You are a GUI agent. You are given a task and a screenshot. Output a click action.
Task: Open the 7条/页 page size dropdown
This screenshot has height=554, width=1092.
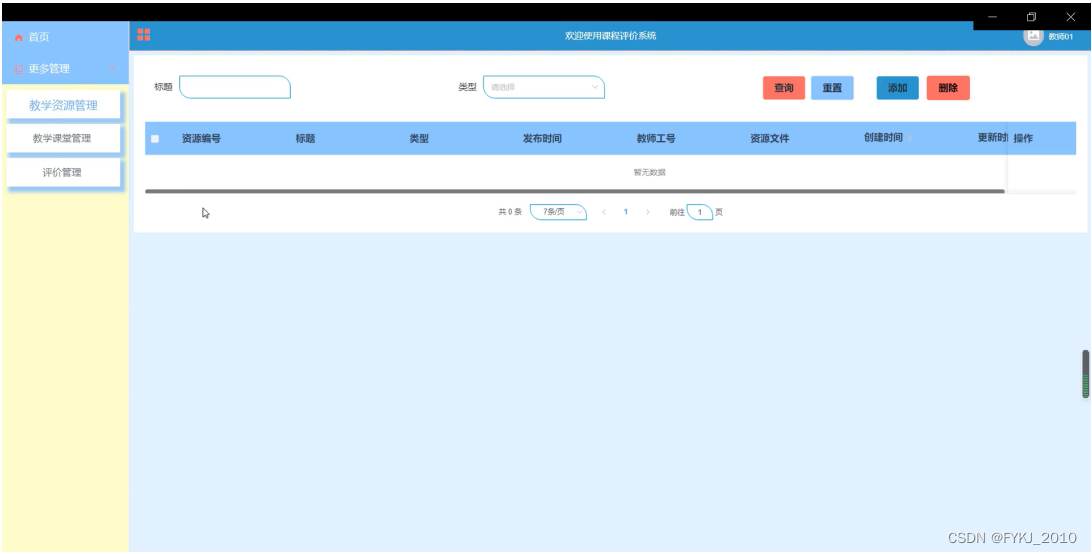click(558, 212)
